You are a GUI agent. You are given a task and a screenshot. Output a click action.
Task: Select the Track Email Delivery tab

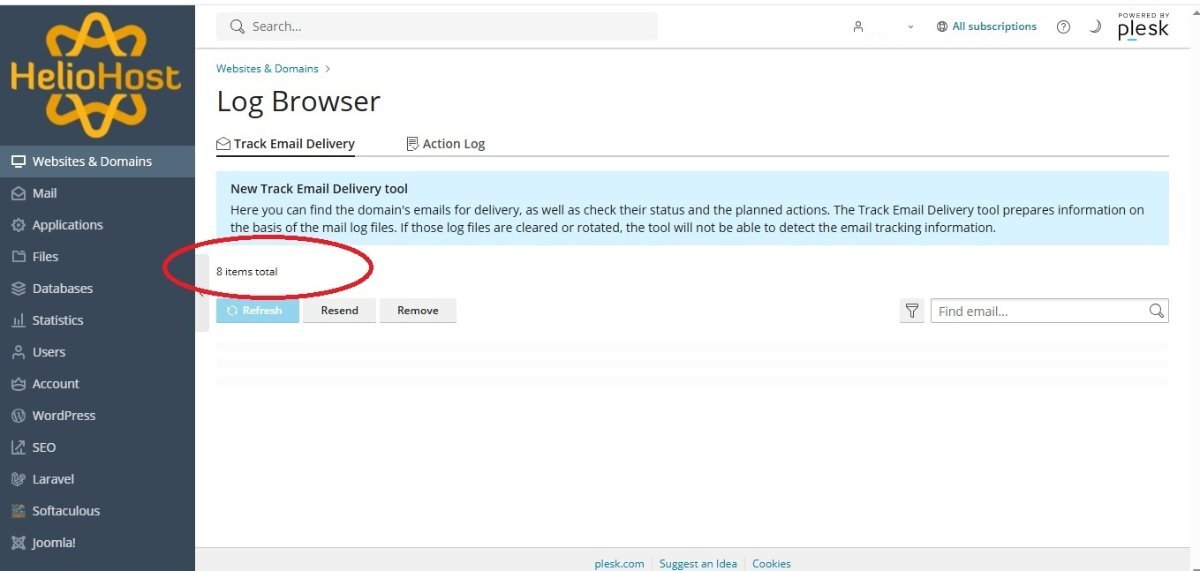286,144
